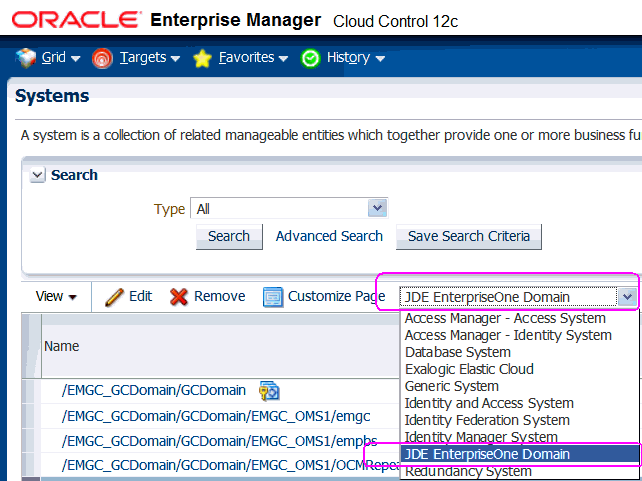Screen dimensions: 642x481
Task: Open the EMGC_OMS1/emgc system link
Action: (x=216, y=416)
